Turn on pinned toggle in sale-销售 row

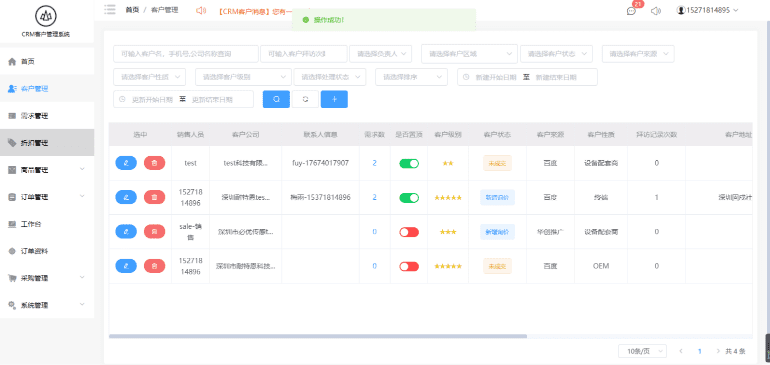click(x=409, y=232)
